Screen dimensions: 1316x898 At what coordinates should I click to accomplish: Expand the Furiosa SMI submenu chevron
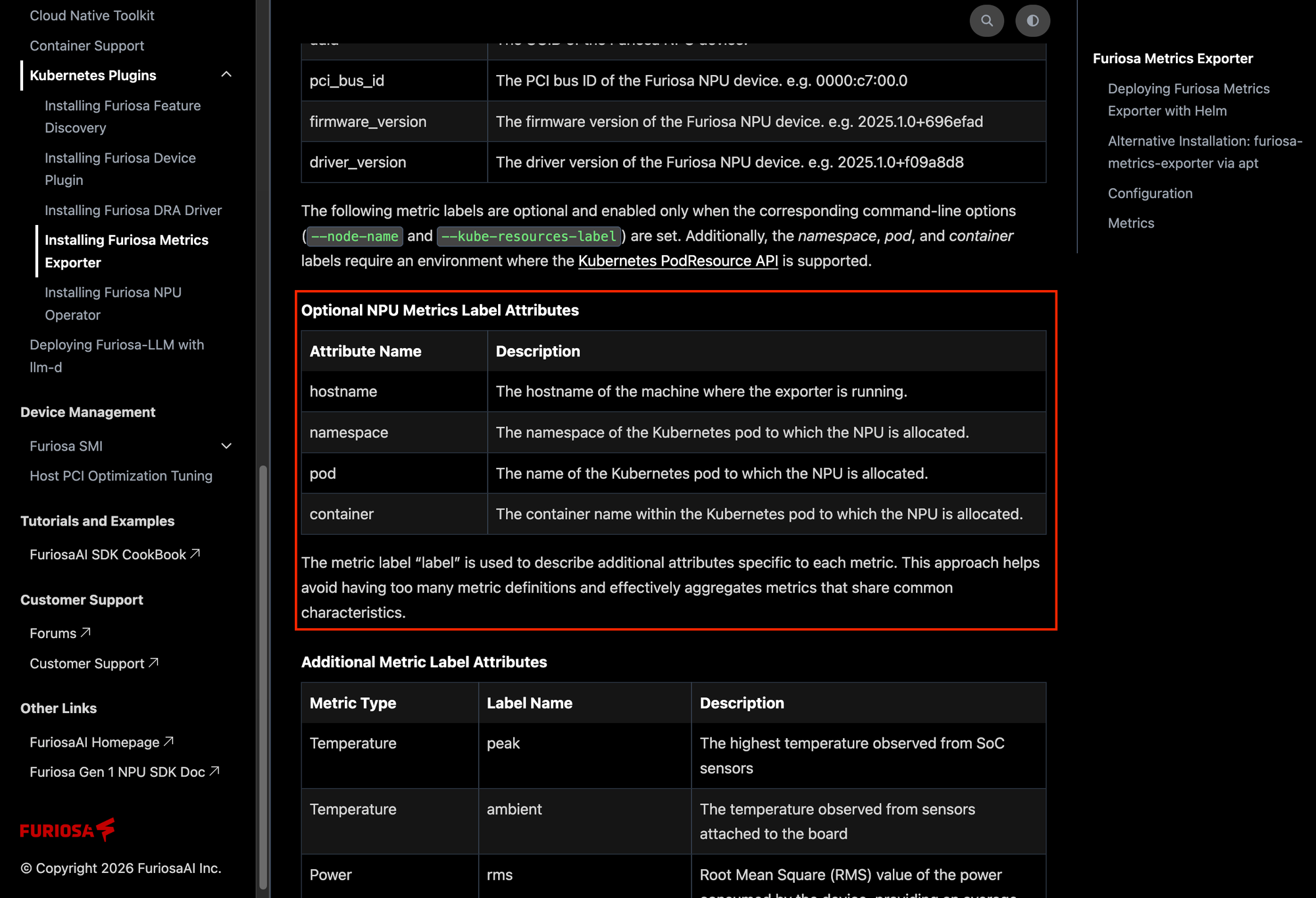click(226, 446)
